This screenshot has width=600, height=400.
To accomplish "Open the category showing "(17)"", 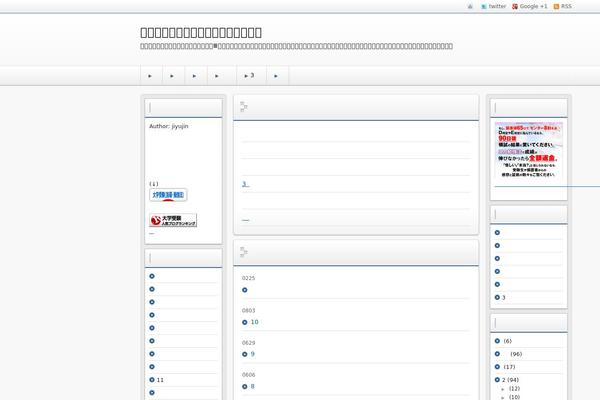I will pyautogui.click(x=509, y=367).
